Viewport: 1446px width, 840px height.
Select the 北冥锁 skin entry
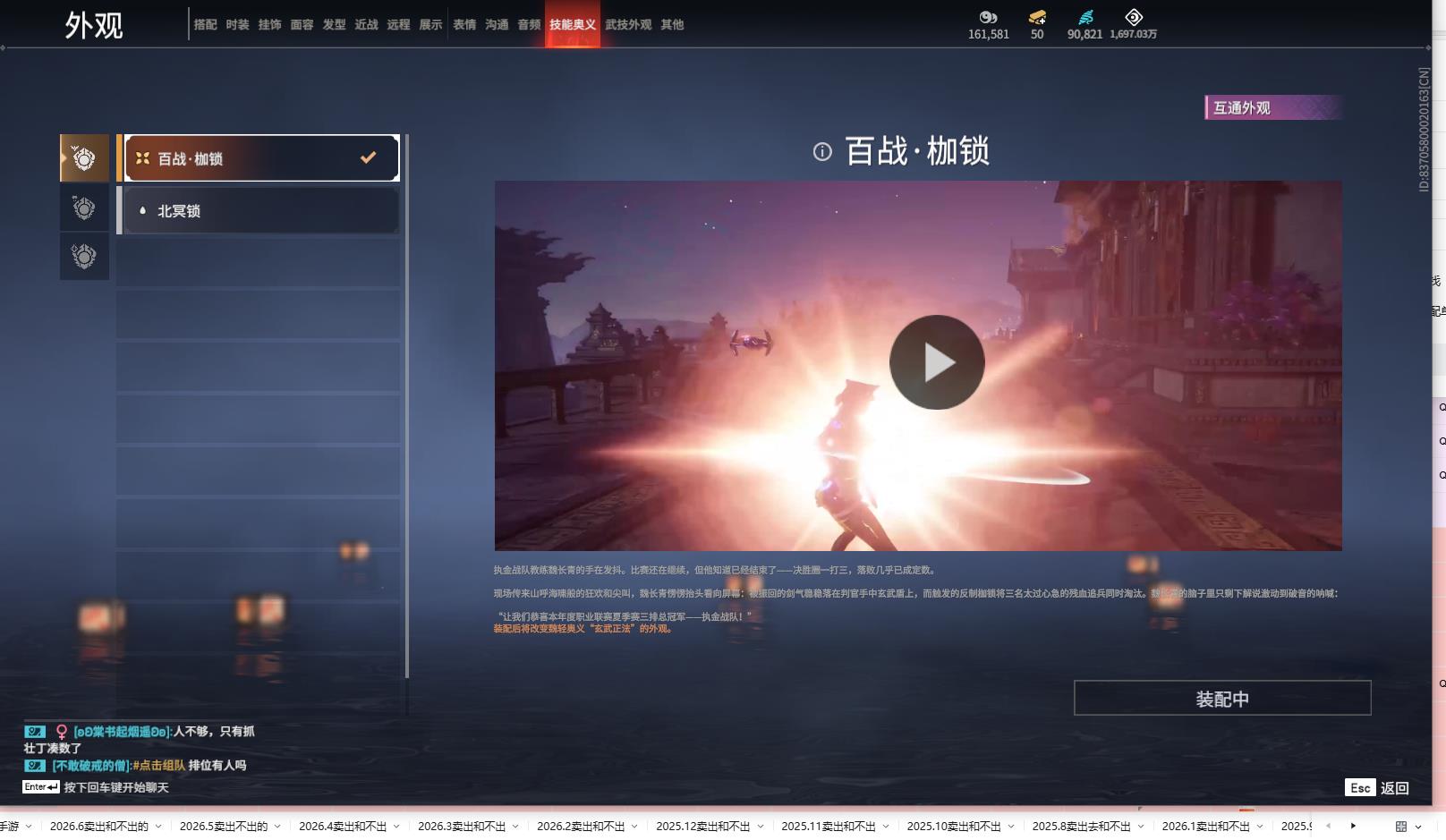point(261,210)
